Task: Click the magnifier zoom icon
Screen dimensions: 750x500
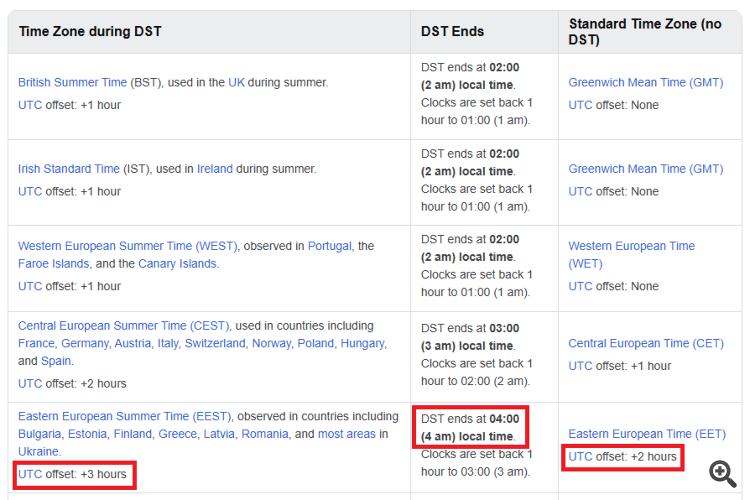Action: tap(723, 473)
